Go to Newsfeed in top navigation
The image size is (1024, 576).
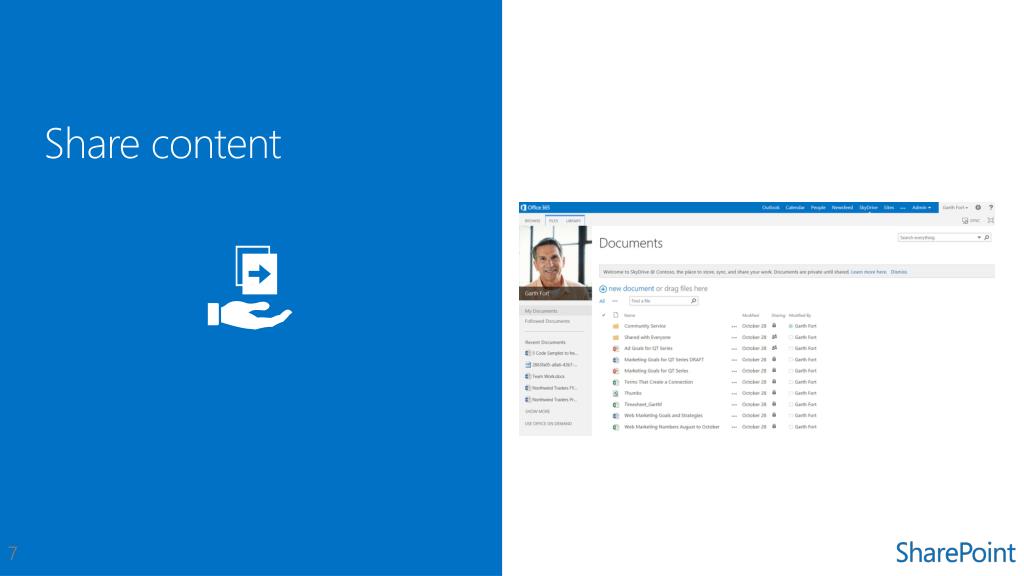[842, 208]
